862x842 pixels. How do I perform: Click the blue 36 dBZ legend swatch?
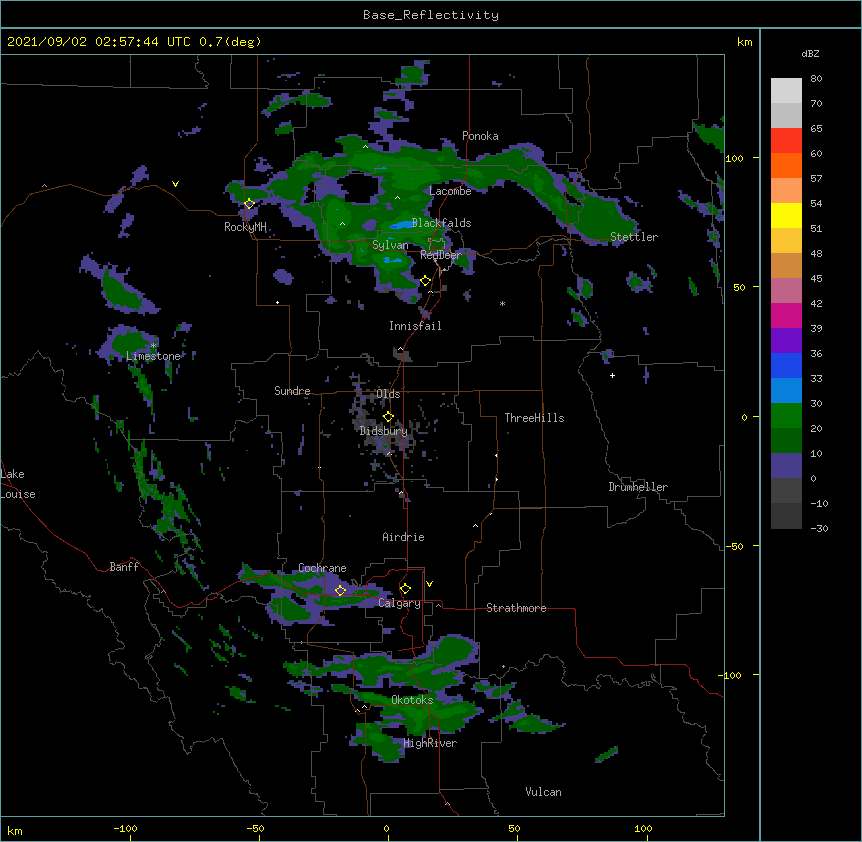[786, 365]
